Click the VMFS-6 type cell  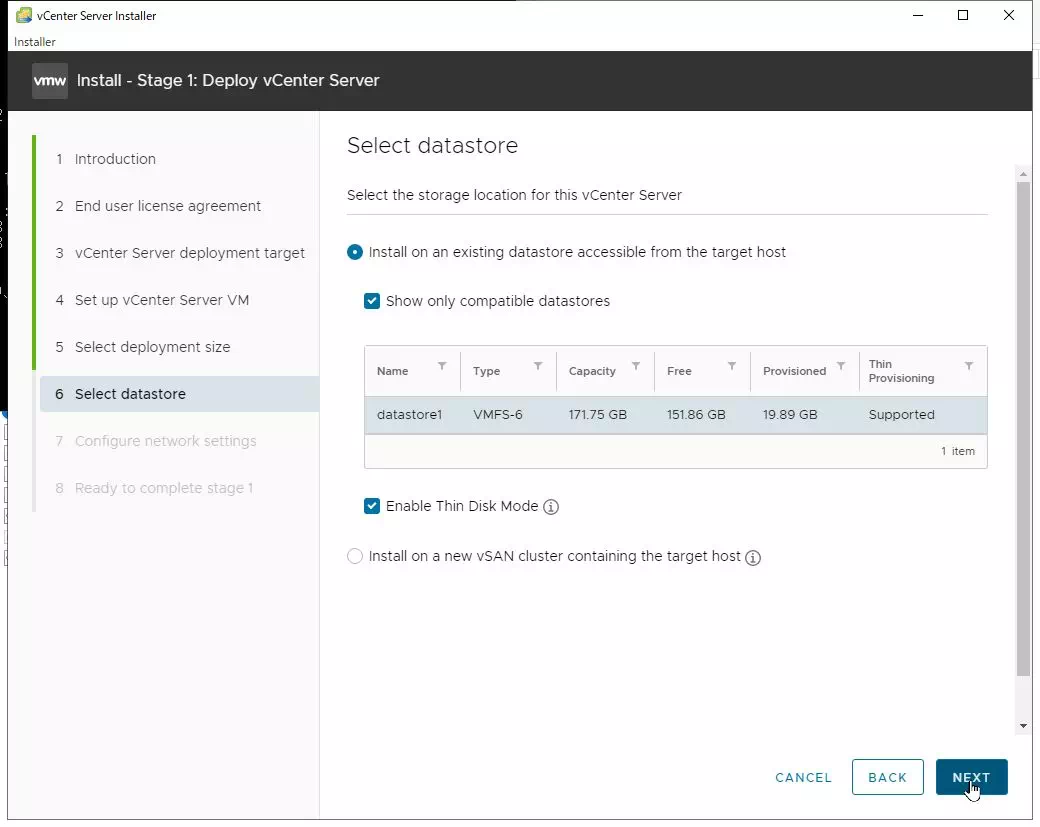click(x=497, y=414)
